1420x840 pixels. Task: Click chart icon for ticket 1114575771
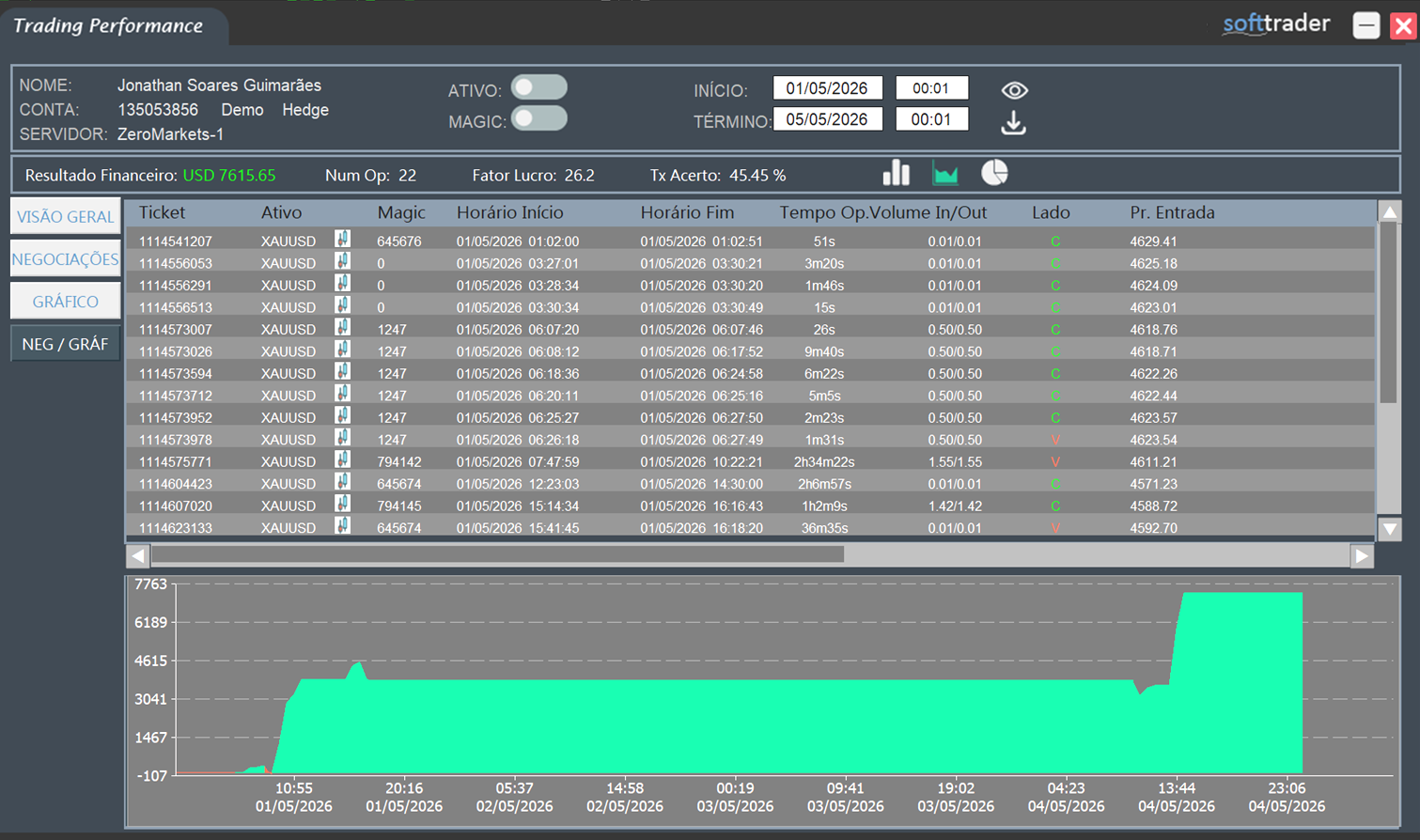[343, 460]
